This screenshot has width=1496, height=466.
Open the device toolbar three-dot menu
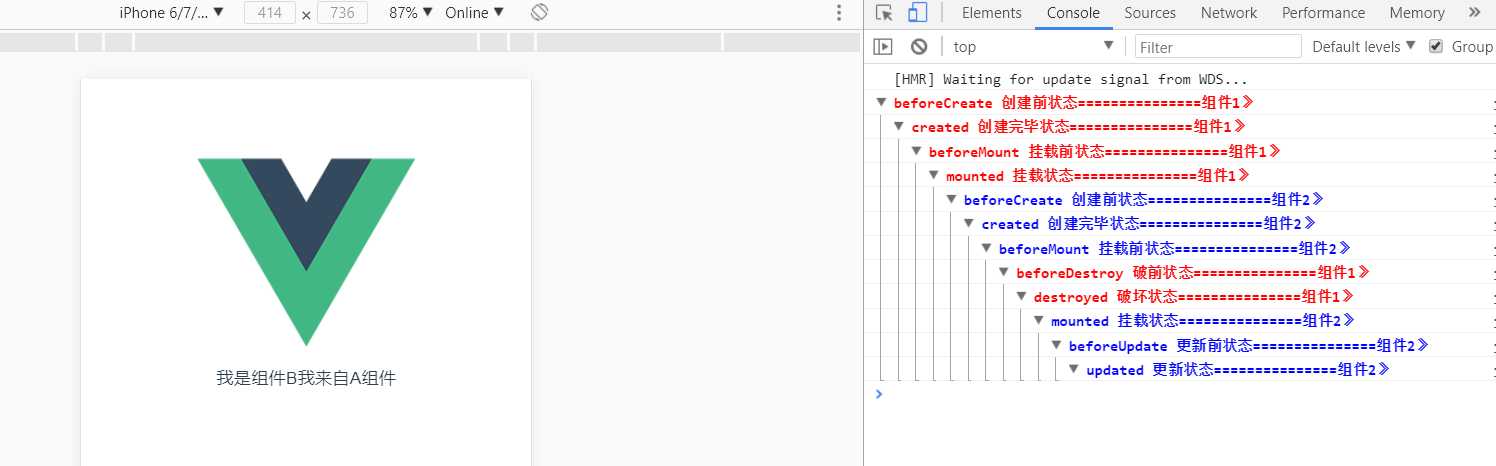pyautogui.click(x=838, y=13)
